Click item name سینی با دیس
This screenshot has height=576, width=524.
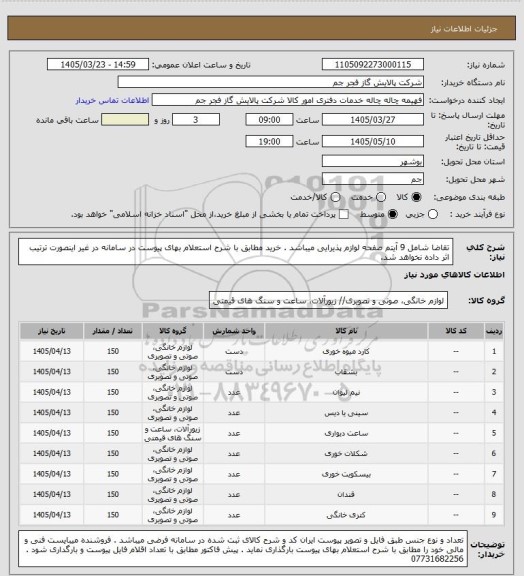point(346,413)
